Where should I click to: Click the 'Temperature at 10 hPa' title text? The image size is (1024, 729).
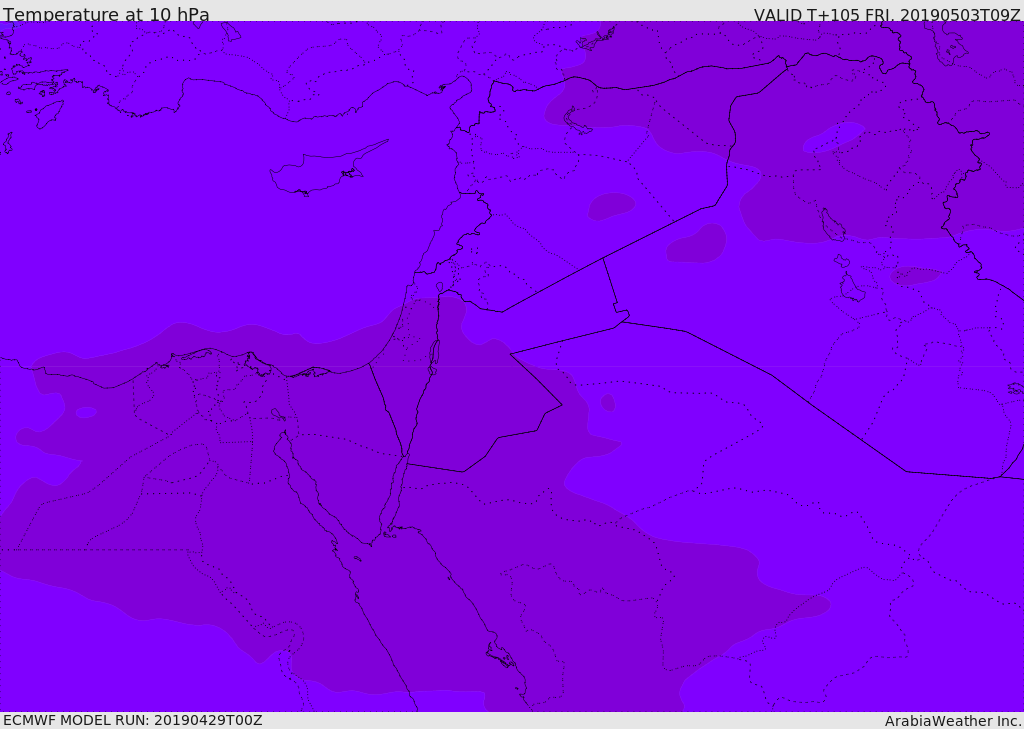pyautogui.click(x=106, y=14)
